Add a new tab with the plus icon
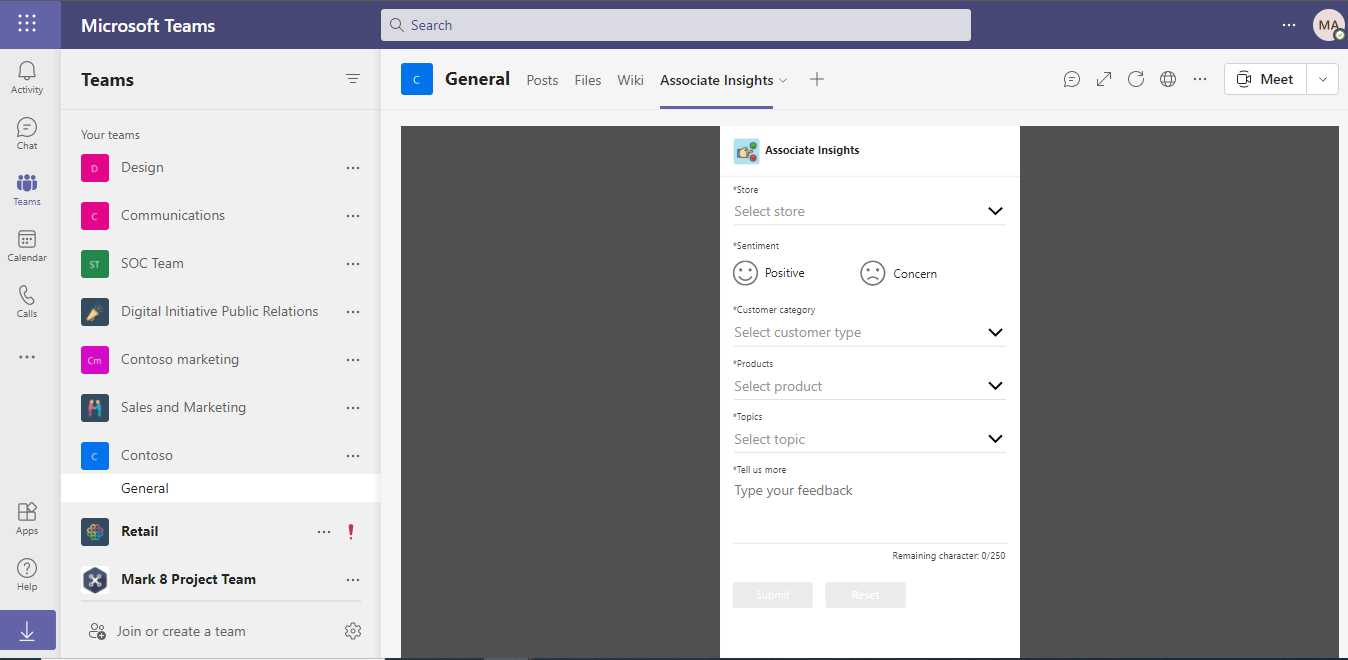Image resolution: width=1348 pixels, height=660 pixels. pos(817,79)
